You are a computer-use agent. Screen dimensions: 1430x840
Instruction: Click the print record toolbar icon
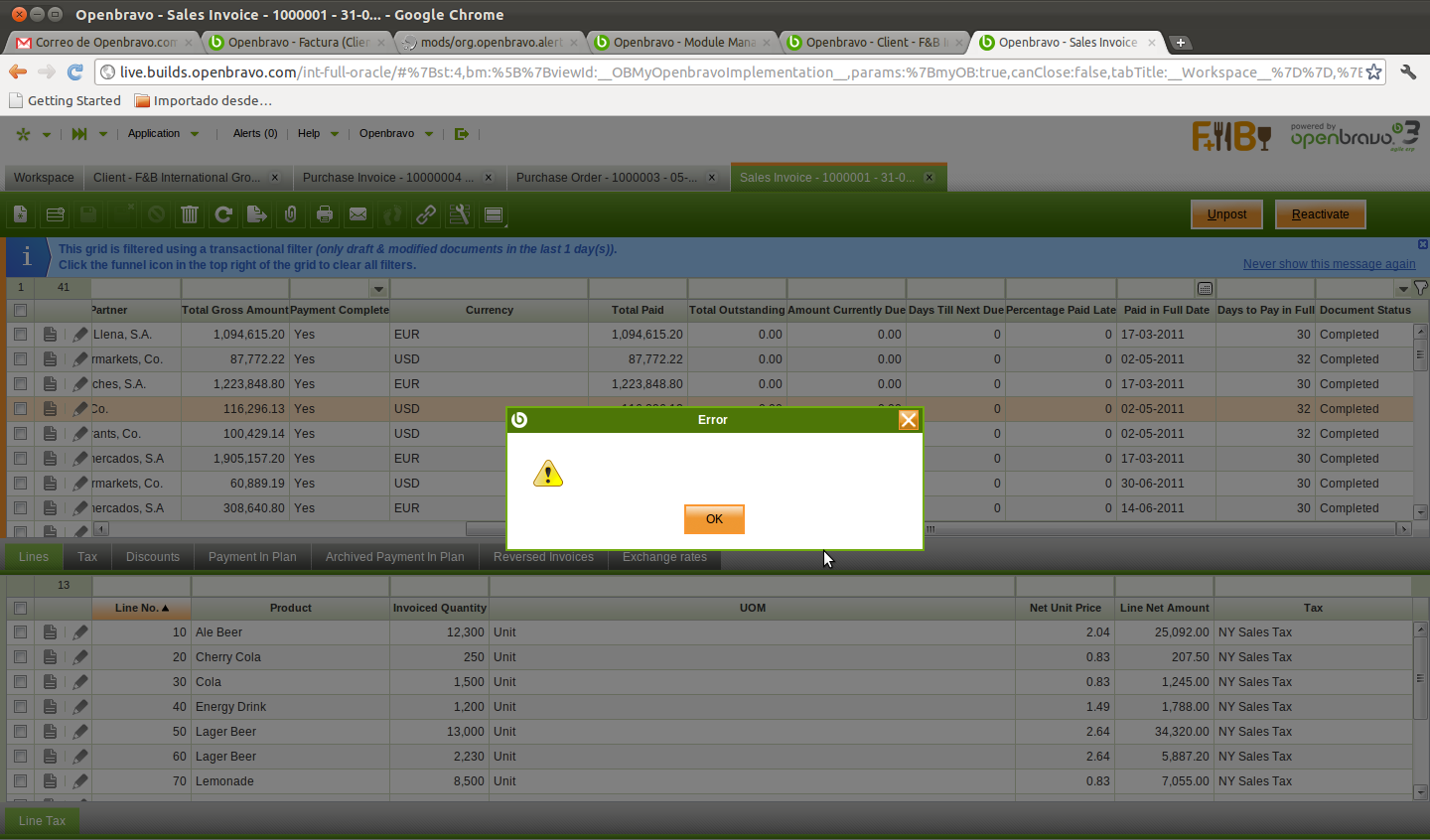click(x=325, y=214)
